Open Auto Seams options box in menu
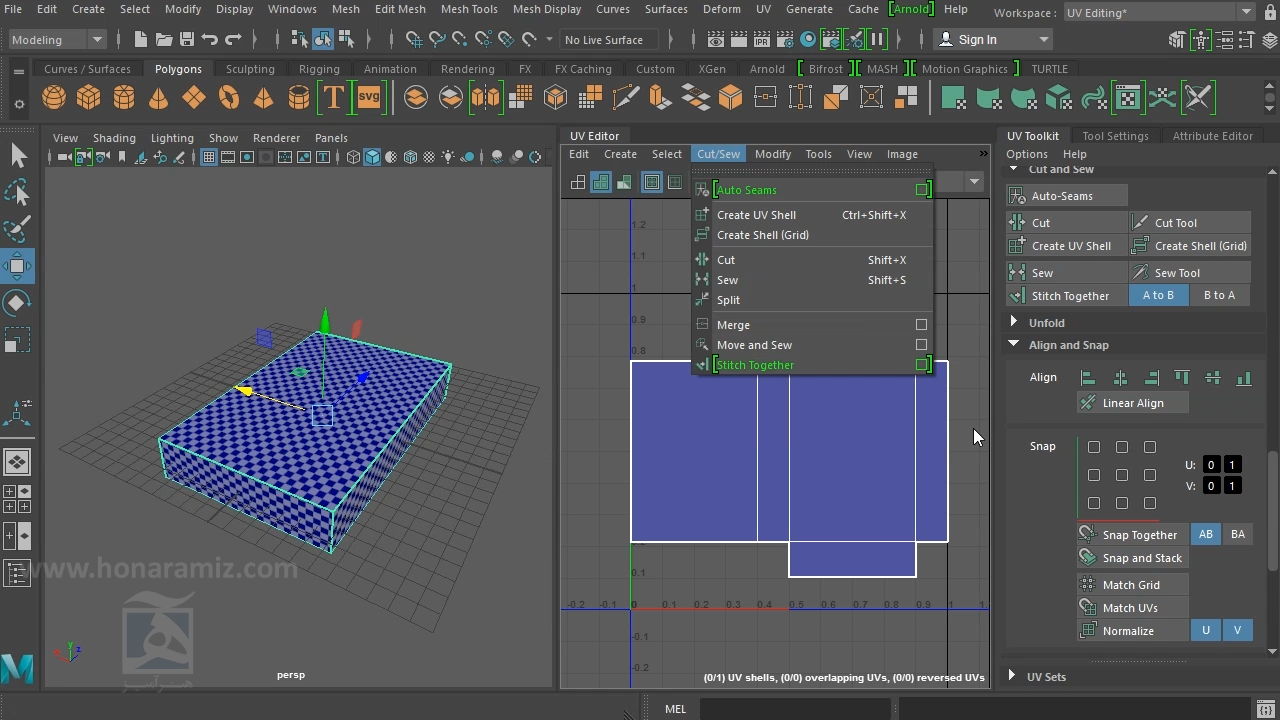This screenshot has height=720, width=1280. (x=921, y=190)
